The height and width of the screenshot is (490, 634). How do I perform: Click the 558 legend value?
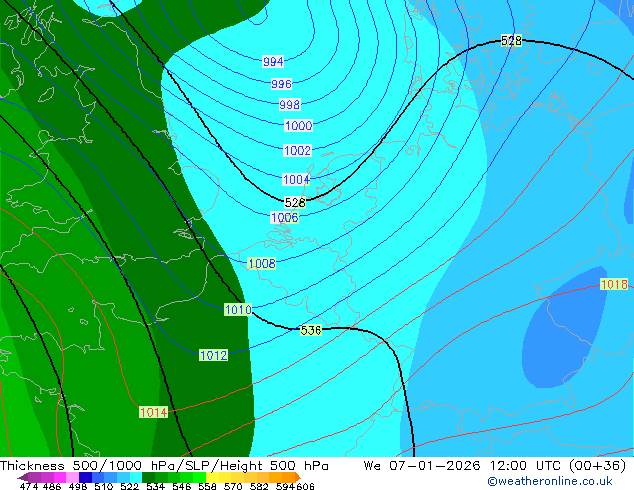click(207, 486)
